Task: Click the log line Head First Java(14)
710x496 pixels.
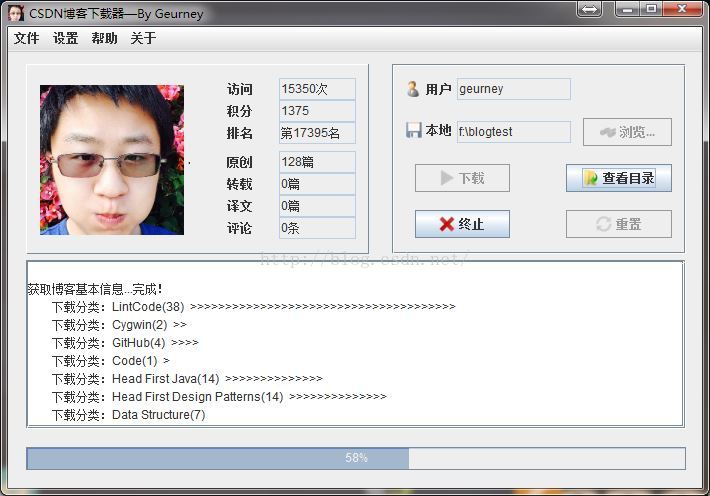Action: (x=187, y=379)
